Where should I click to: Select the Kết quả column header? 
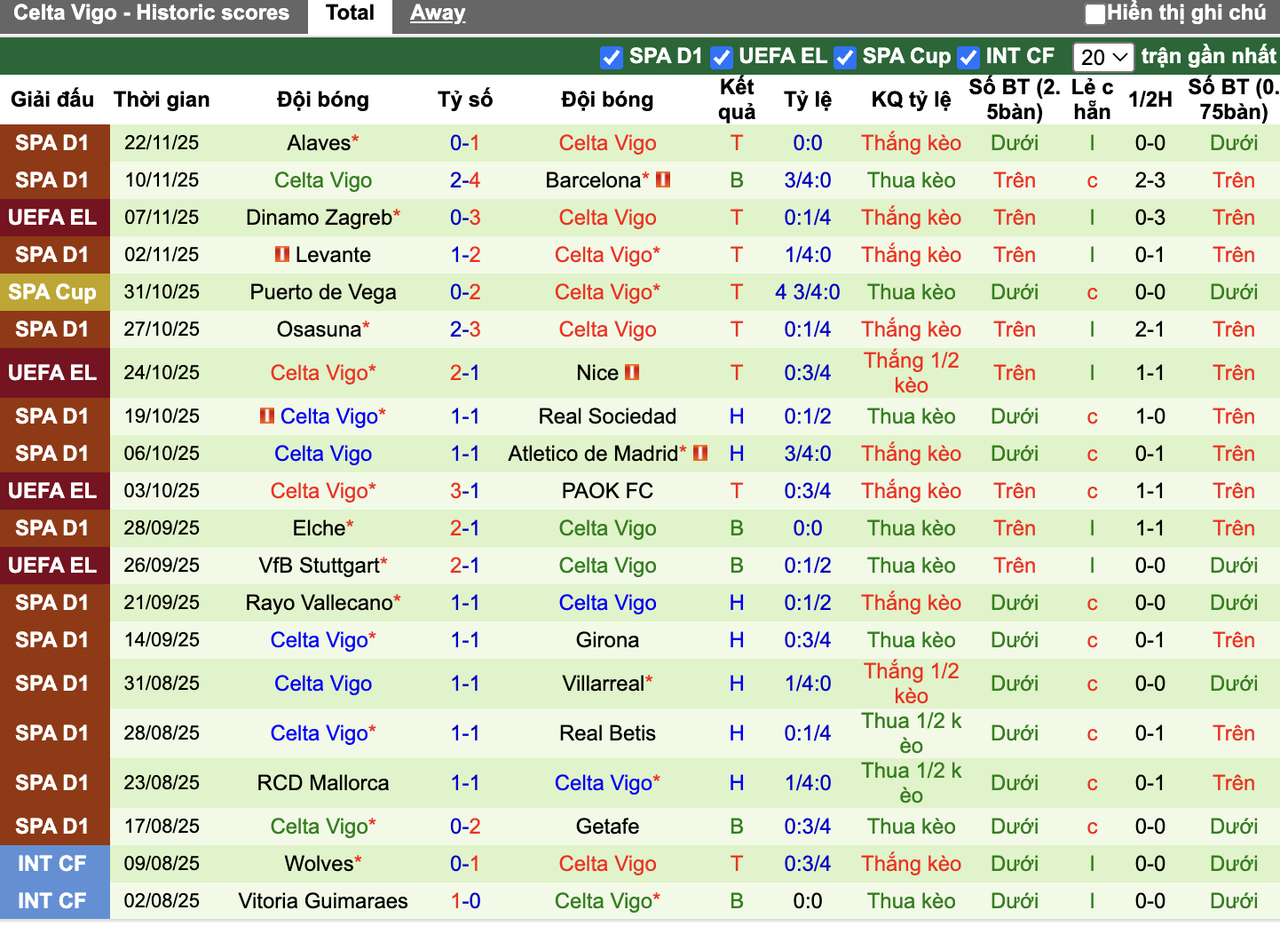coord(737,99)
